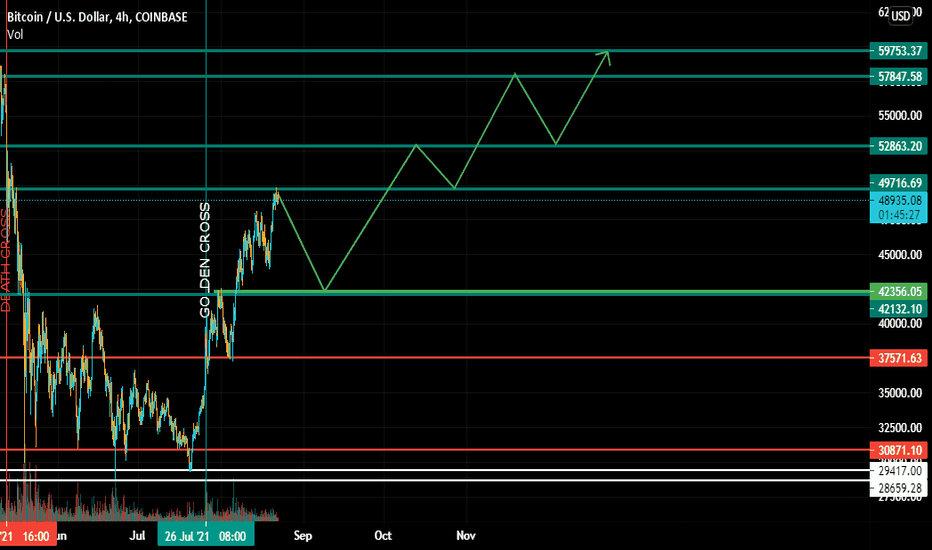Screen dimensions: 932x550
Task: Click the Jul label on time axis
Action: (x=137, y=536)
